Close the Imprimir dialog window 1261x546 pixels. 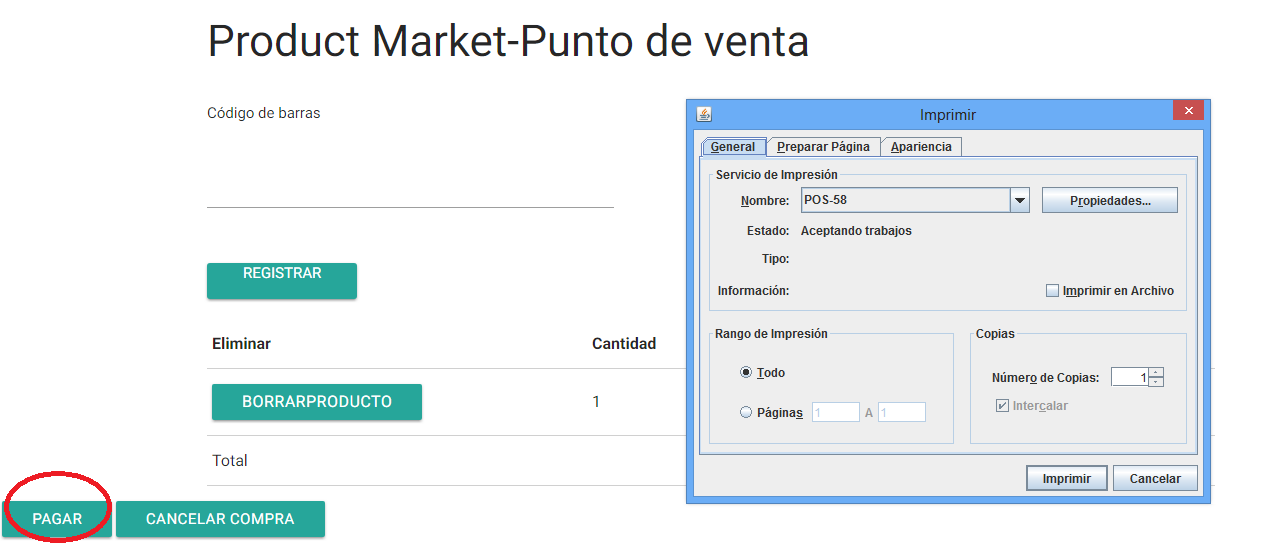click(1187, 111)
